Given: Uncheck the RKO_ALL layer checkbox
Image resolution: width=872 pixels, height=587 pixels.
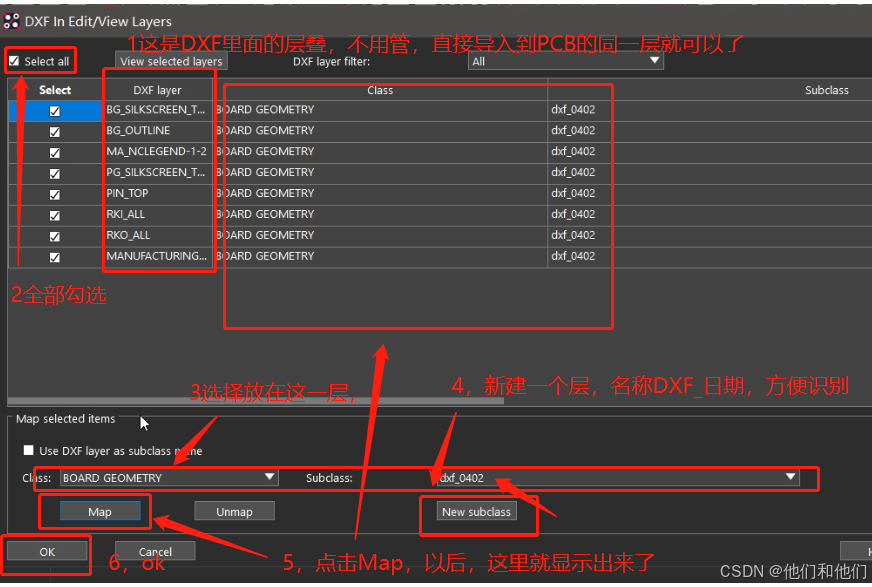Looking at the screenshot, I should pos(54,235).
